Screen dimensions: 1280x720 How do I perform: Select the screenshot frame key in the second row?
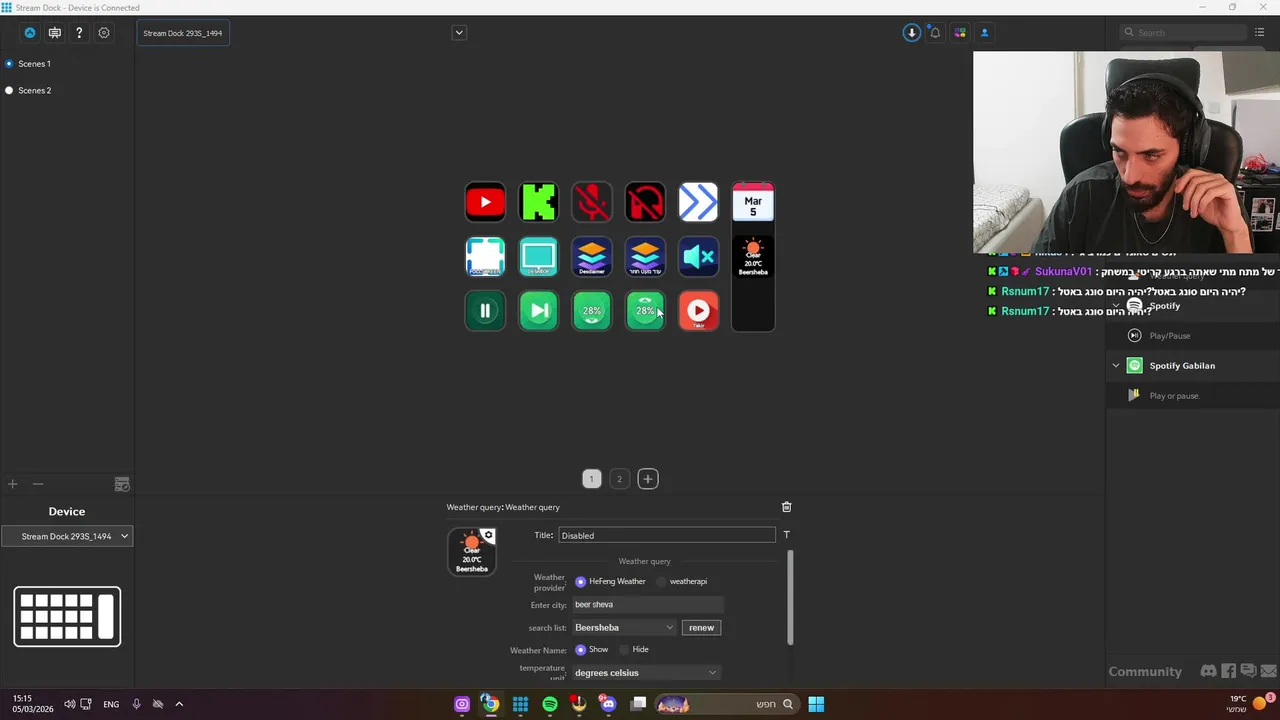485,256
